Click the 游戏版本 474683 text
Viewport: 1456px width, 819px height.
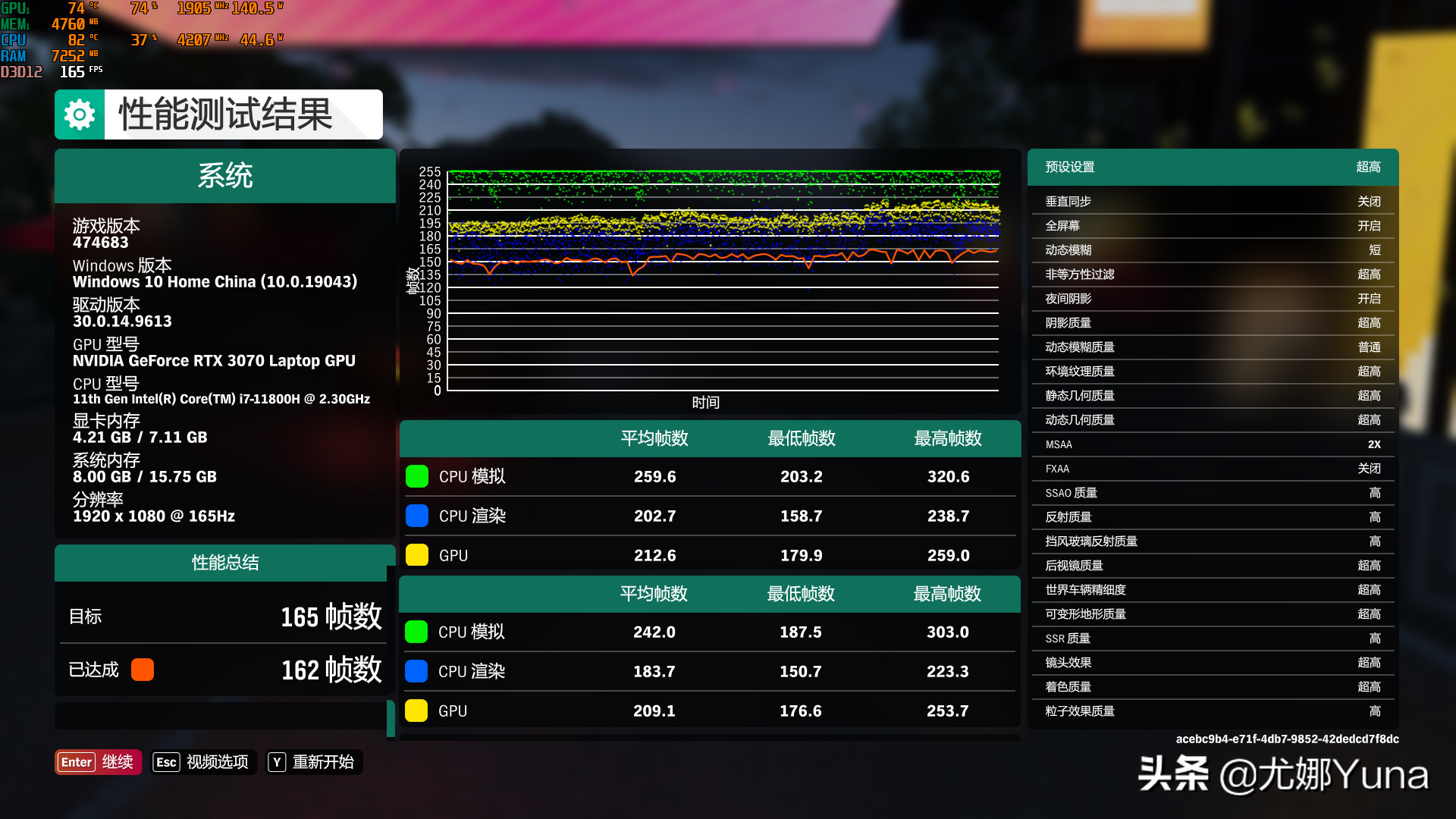pos(106,234)
